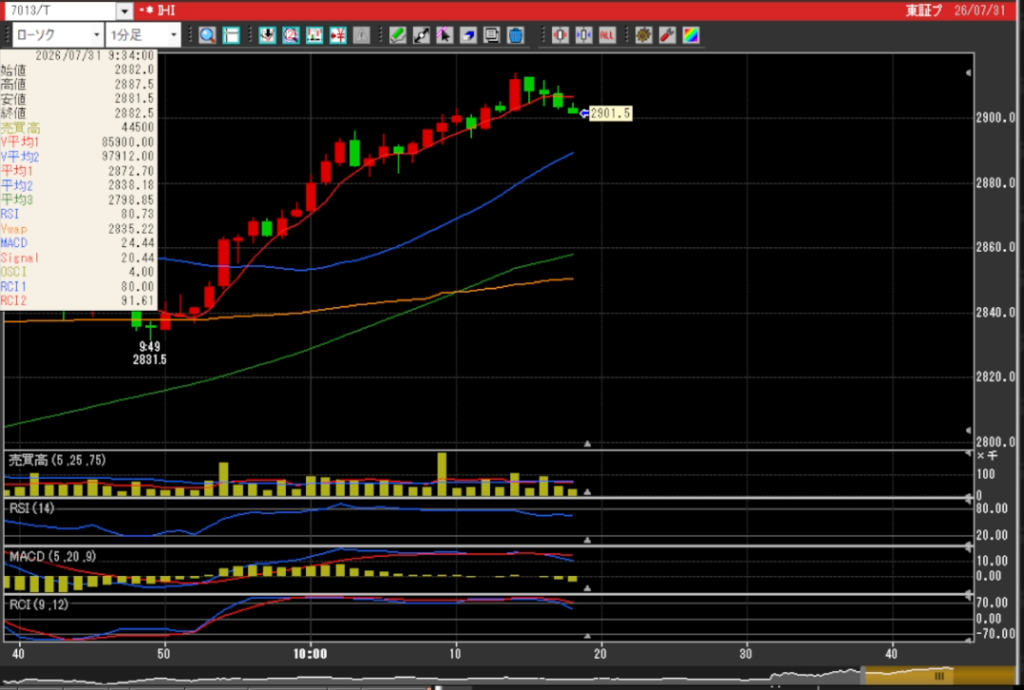Image resolution: width=1024 pixels, height=690 pixels.
Task: Click the 9:49 2831.5 low marker
Action: 150,353
